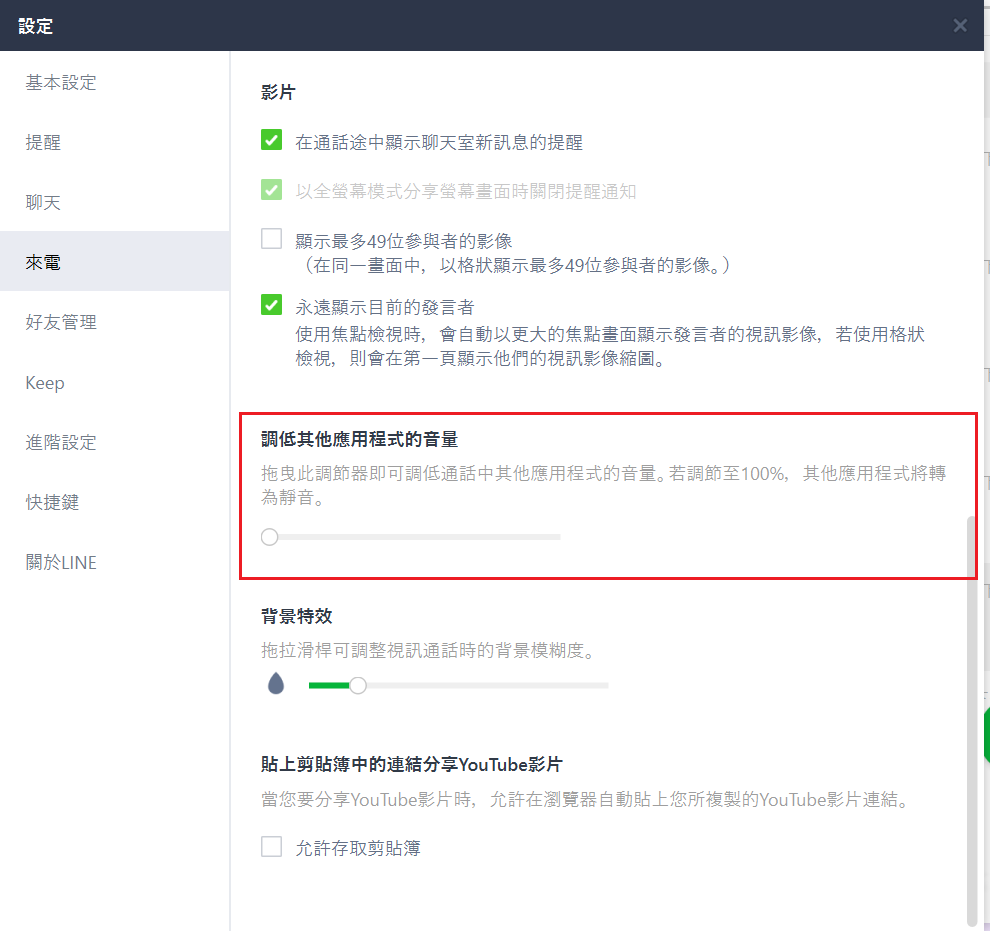
Task: Open the 基本設定 settings section
Action: click(x=114, y=83)
